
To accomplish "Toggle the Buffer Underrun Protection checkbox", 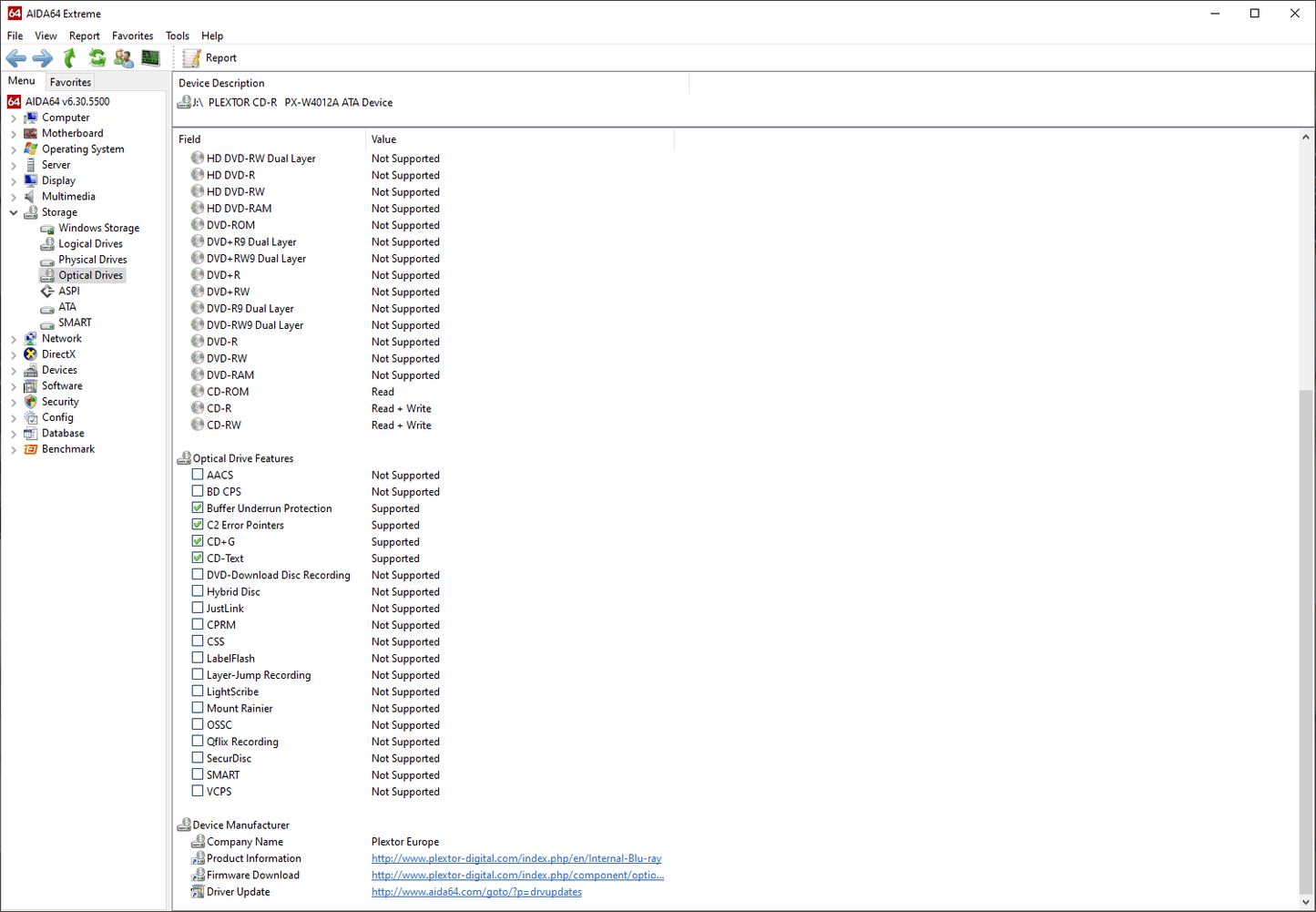I will [x=198, y=508].
